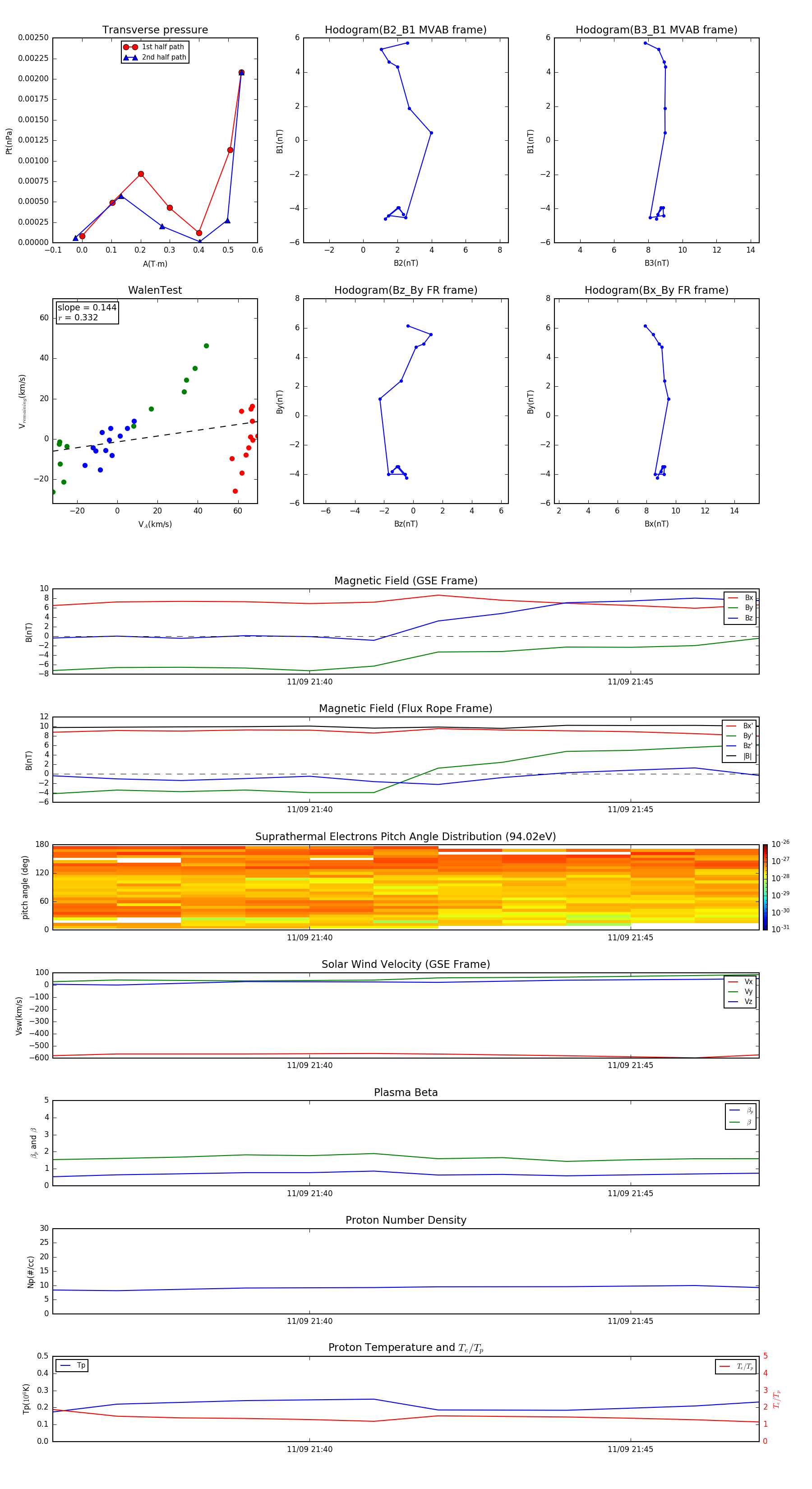The image size is (812, 1489).
Task: Click the 'Pt(nPa)' axis label
Action: pos(9,140)
